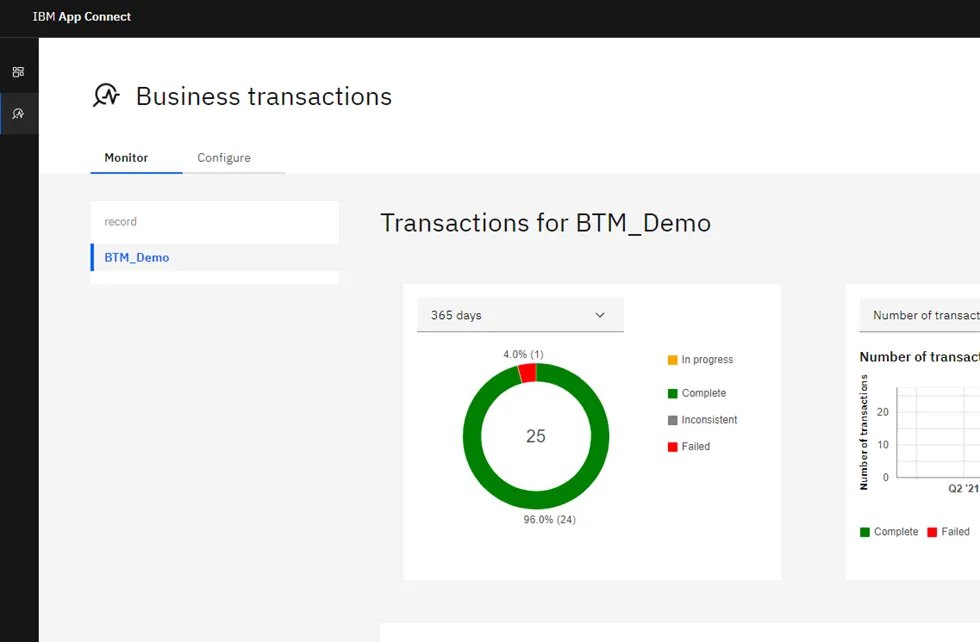The image size is (980, 642).
Task: Click the Inconsistent gray legend swatch
Action: (x=672, y=420)
